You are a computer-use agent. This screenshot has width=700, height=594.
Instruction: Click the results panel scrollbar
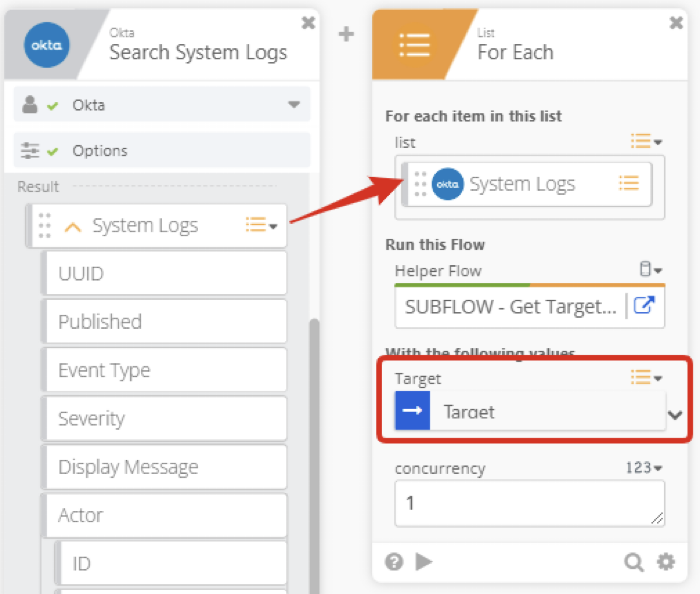(x=315, y=455)
